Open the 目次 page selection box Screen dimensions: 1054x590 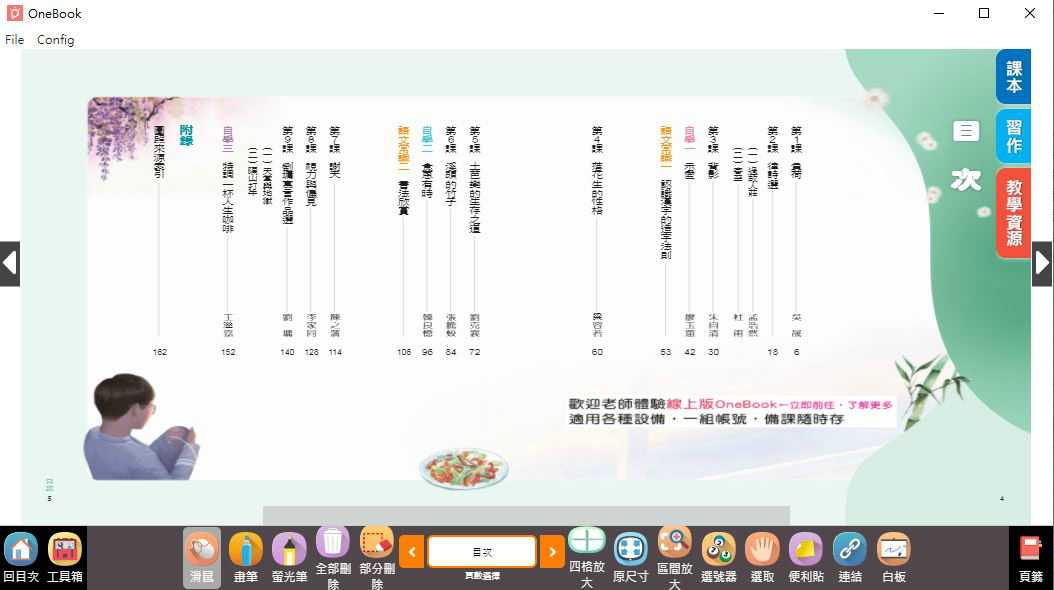coord(482,552)
